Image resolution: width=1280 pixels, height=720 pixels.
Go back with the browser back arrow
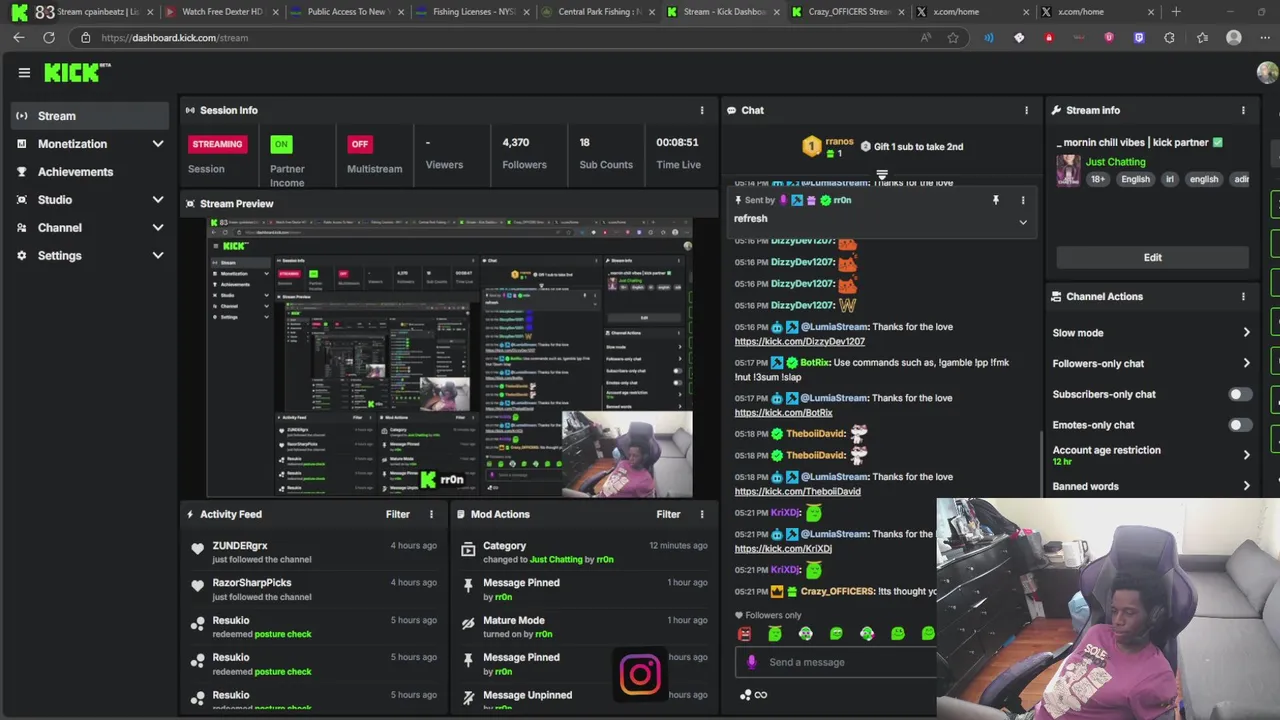click(19, 37)
